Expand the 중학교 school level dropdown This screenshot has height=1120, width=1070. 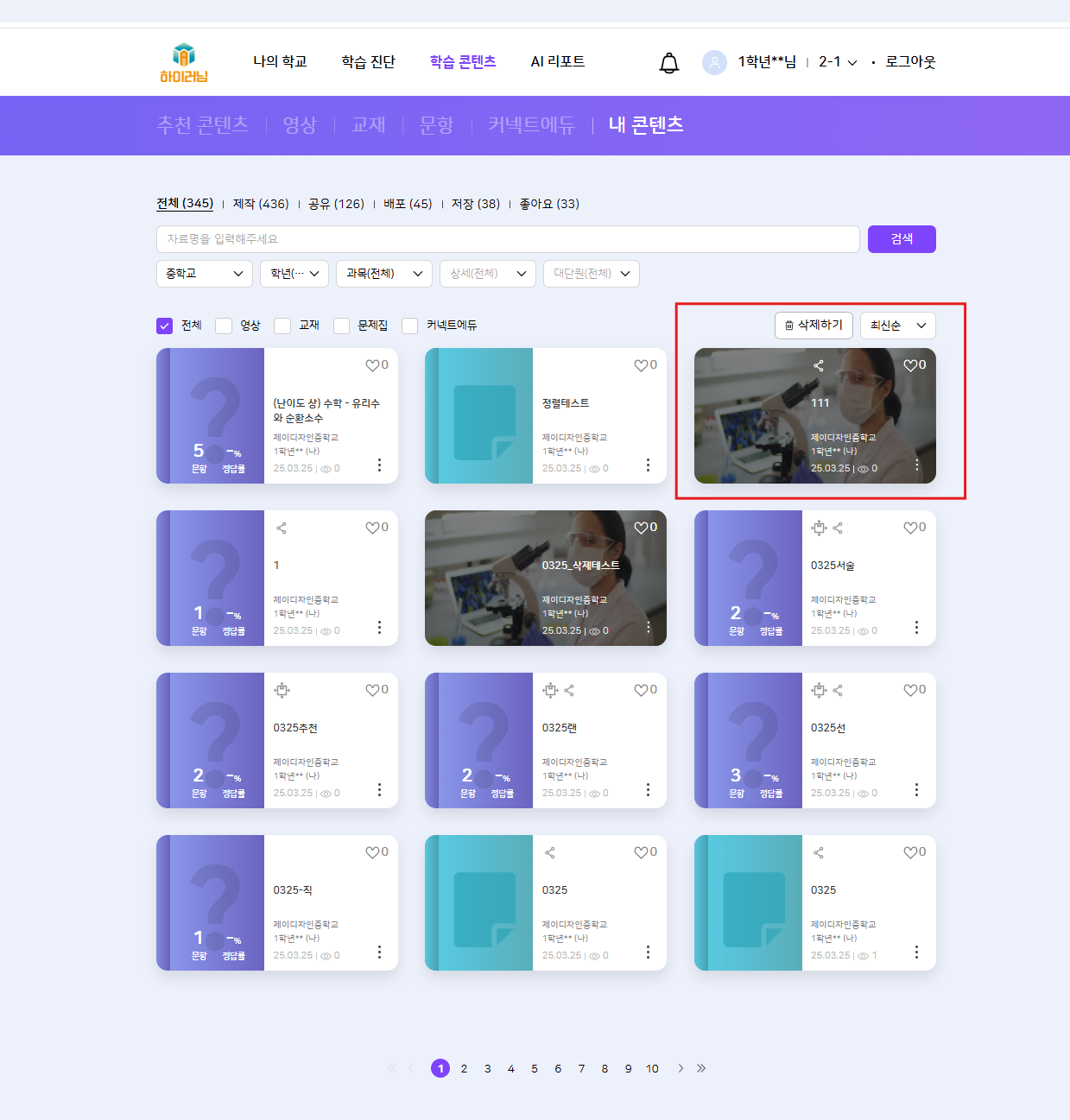205,274
